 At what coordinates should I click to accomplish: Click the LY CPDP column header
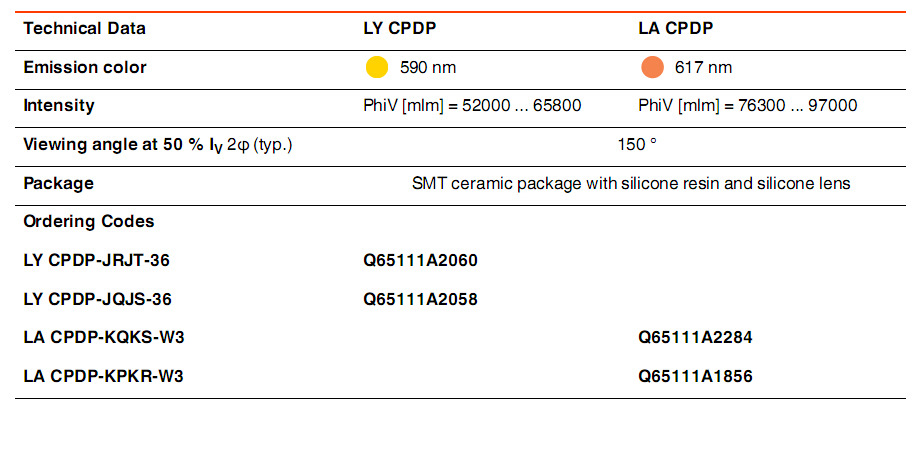pos(400,28)
